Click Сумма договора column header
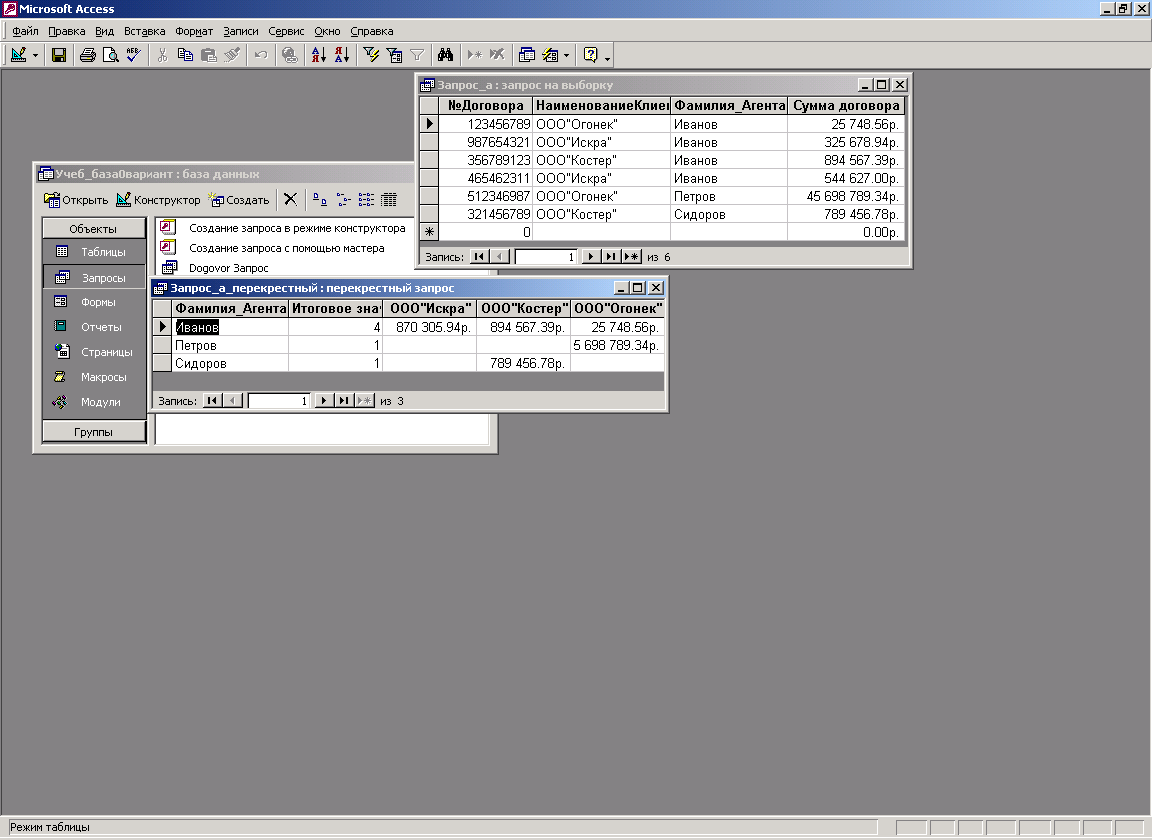Screen dimensions: 1152x840 846,106
